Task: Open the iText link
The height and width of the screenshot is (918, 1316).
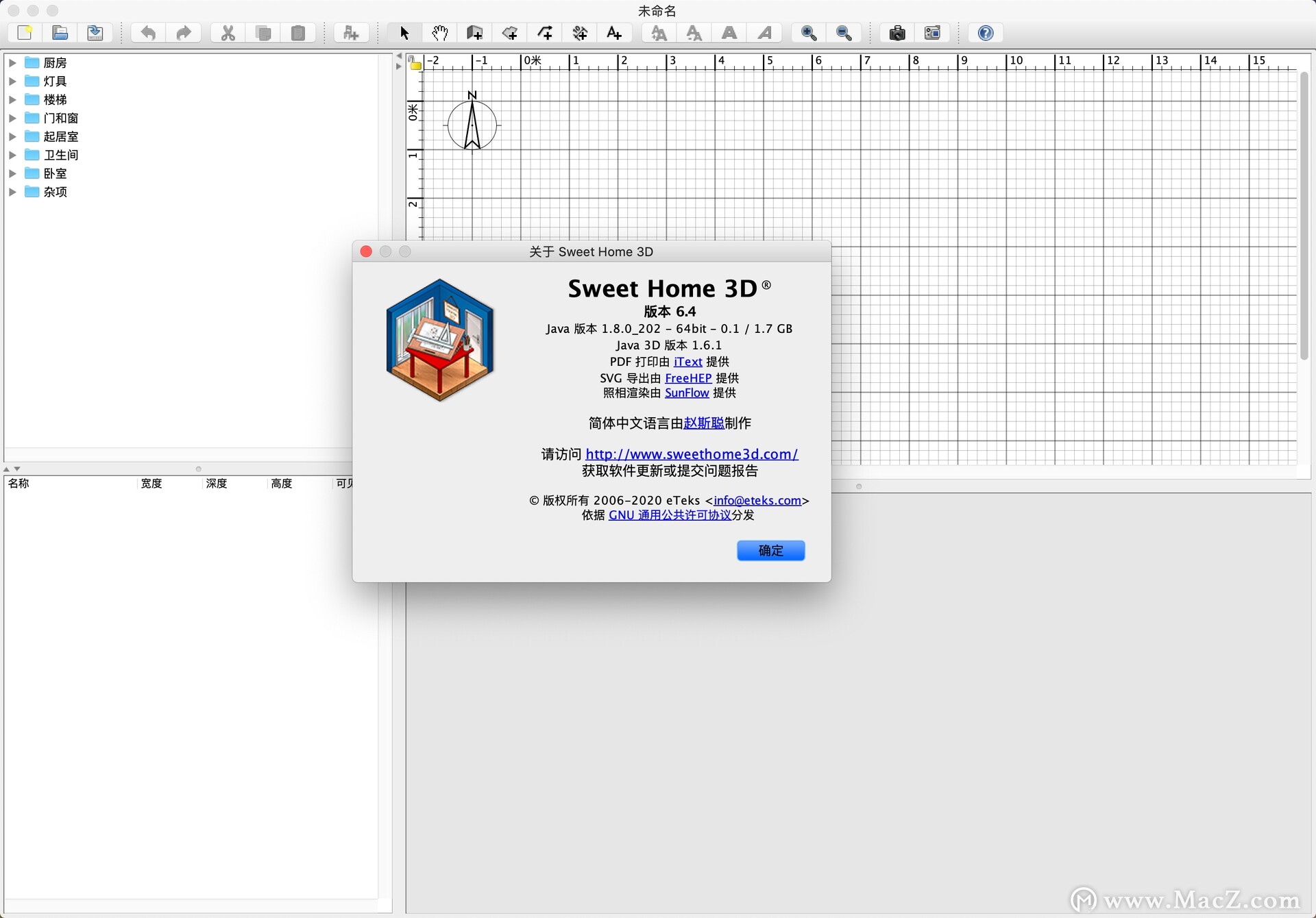Action: 688,362
